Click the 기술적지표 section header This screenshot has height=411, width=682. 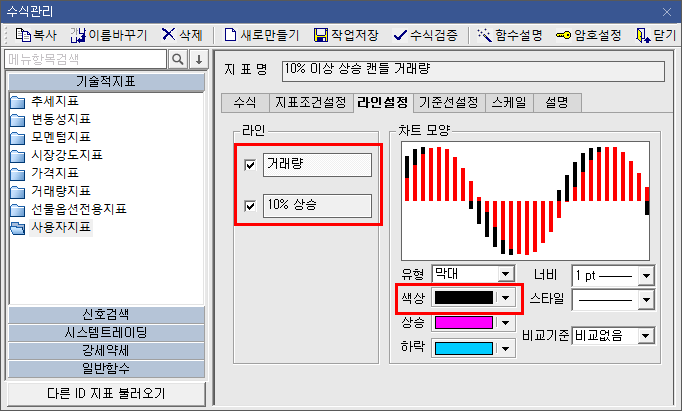coord(106,82)
